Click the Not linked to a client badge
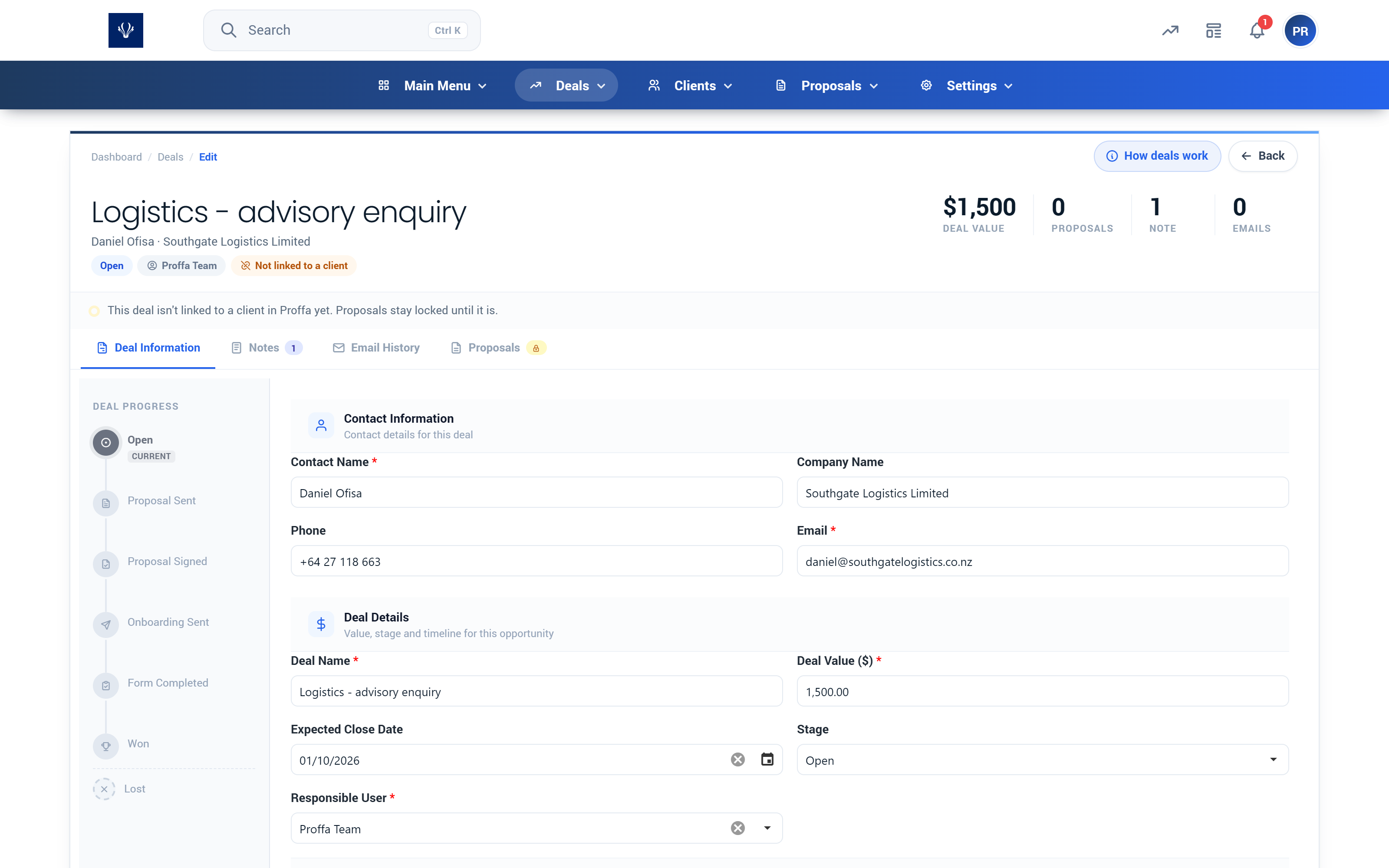Screen dimensions: 1389x868 pos(294,266)
